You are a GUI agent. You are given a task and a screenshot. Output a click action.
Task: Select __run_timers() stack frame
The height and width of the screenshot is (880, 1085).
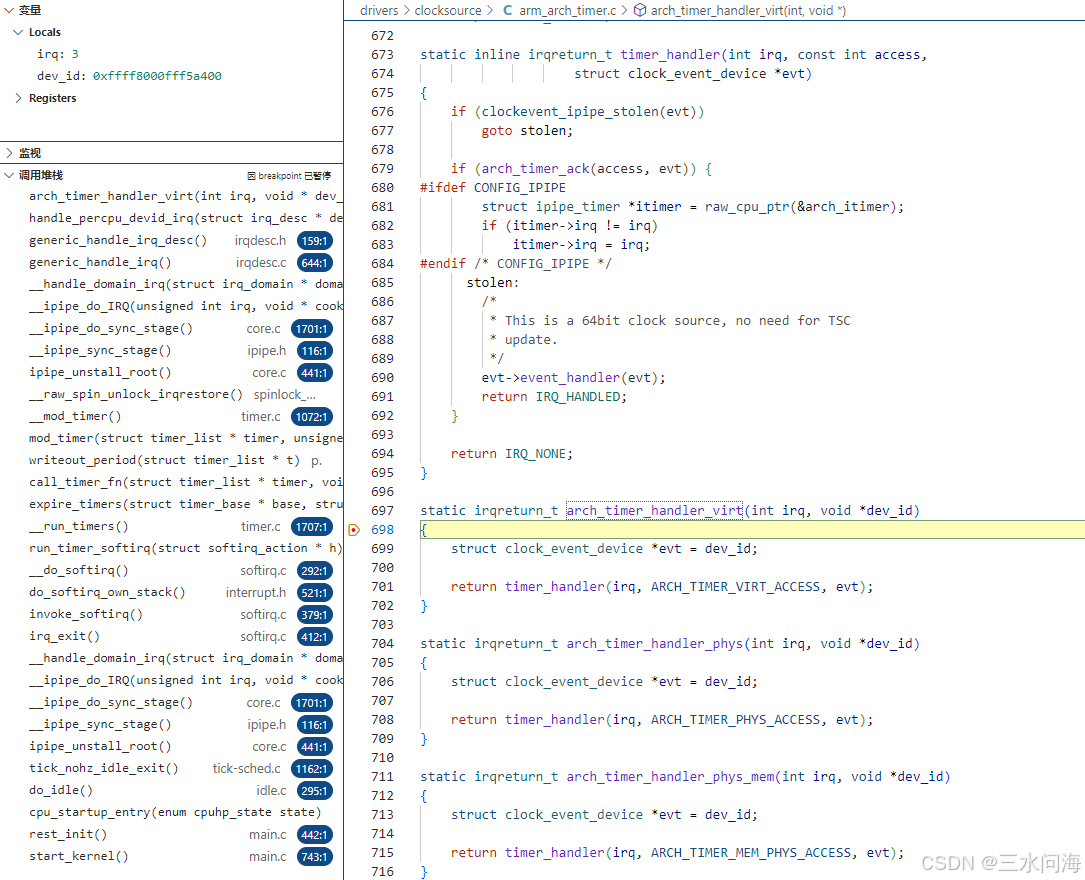pyautogui.click(x=172, y=526)
